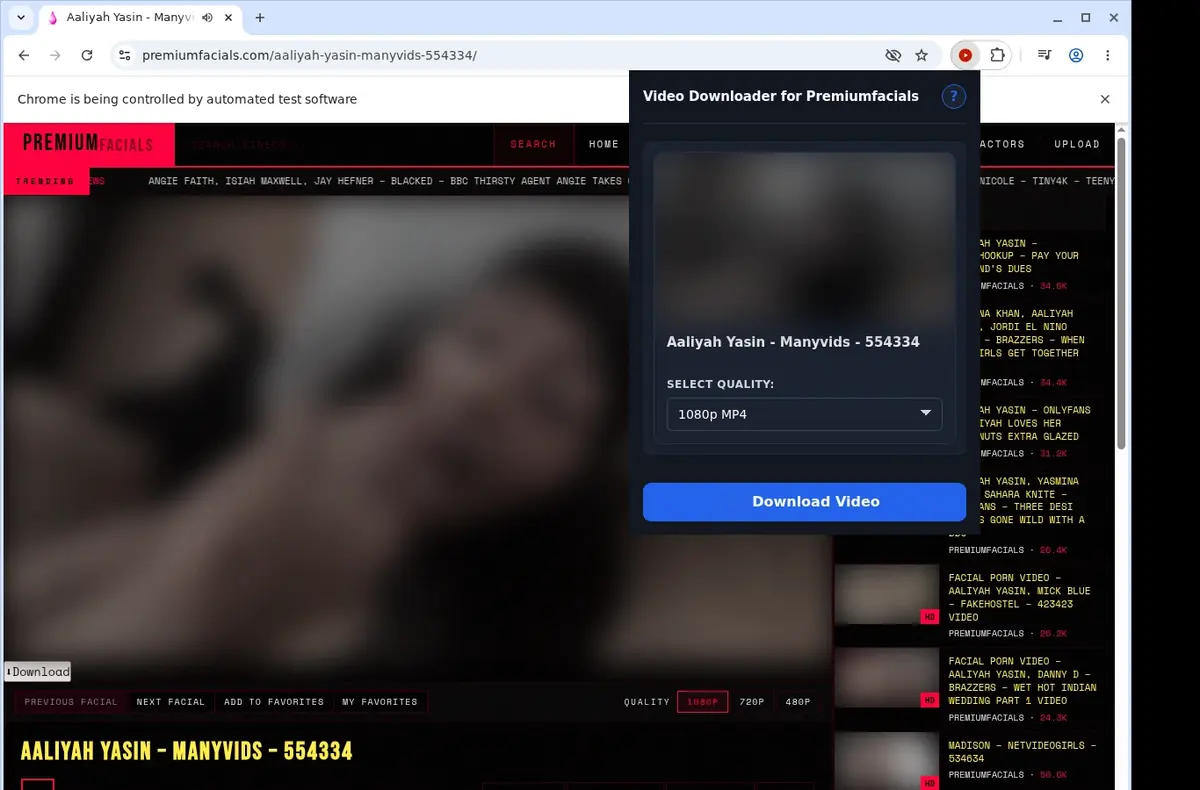Open the Danny D Brazzers sidebar video link
The image size is (1200, 790).
point(1022,681)
